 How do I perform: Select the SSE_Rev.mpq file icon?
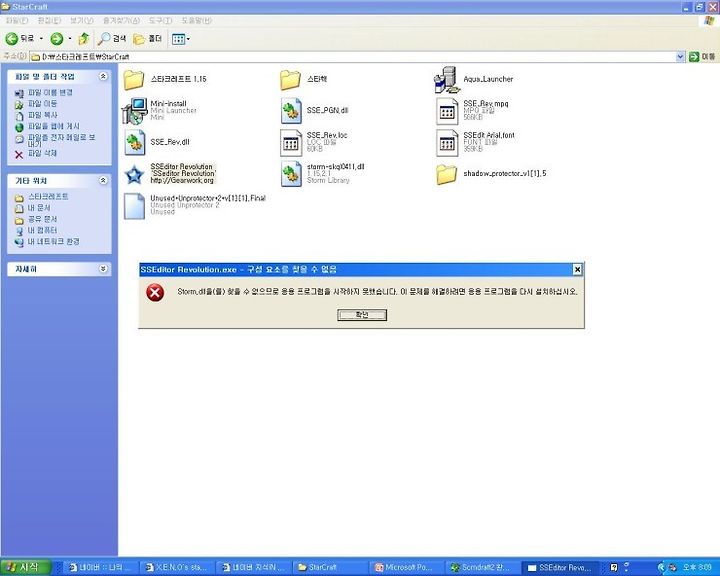447,111
